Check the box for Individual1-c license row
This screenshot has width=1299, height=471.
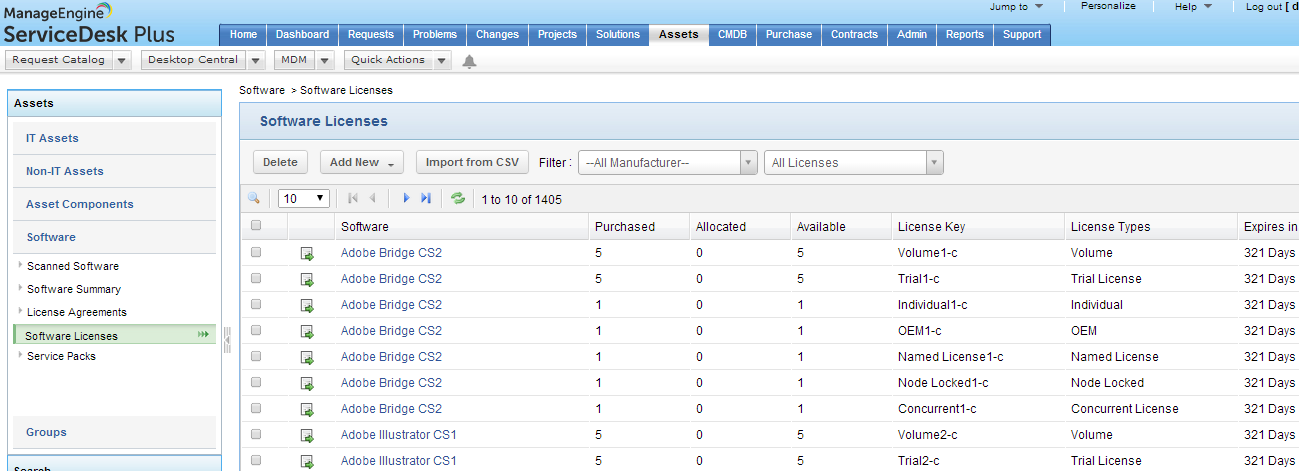(x=256, y=304)
